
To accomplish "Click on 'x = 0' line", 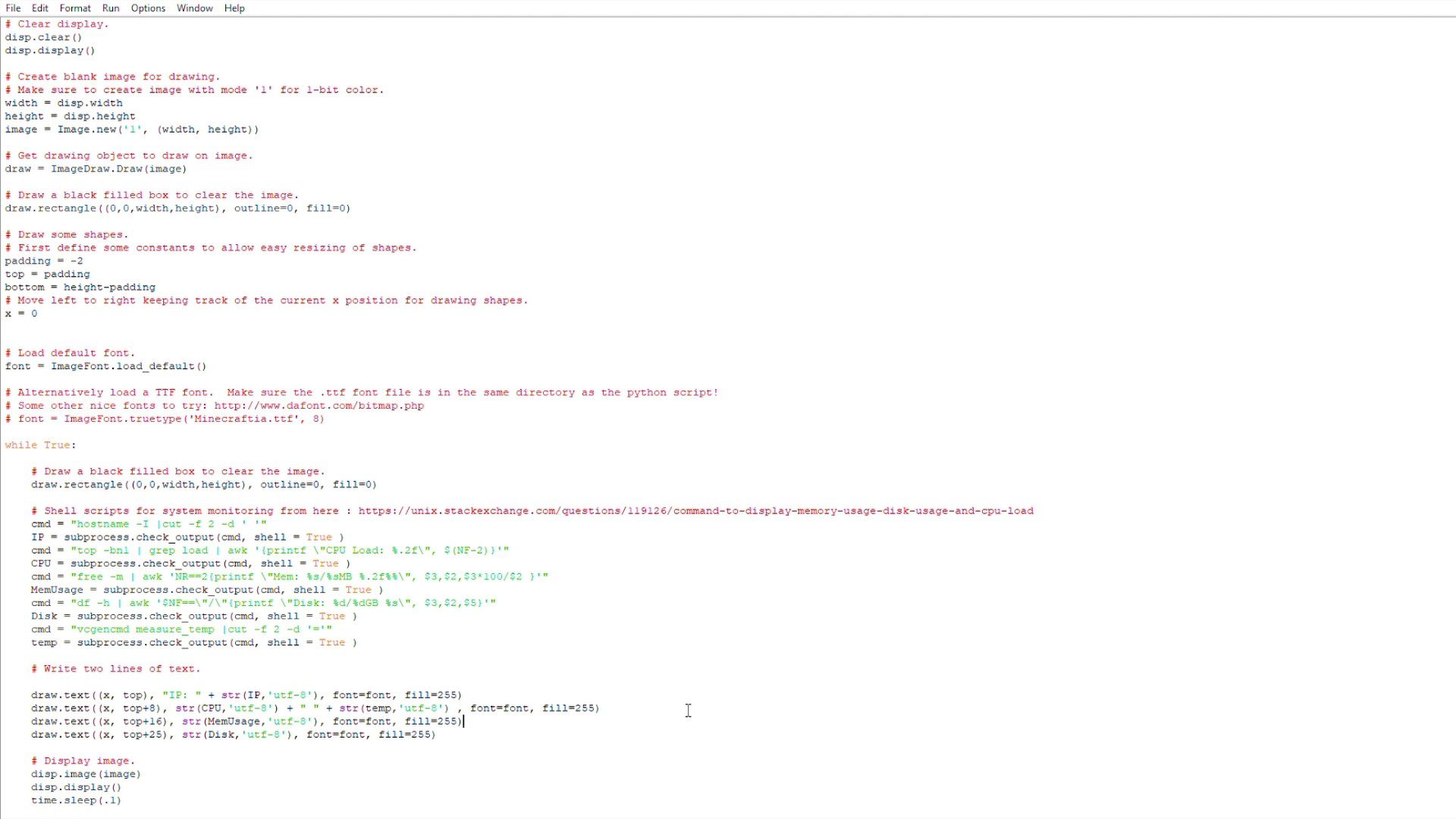I will pyautogui.click(x=21, y=313).
